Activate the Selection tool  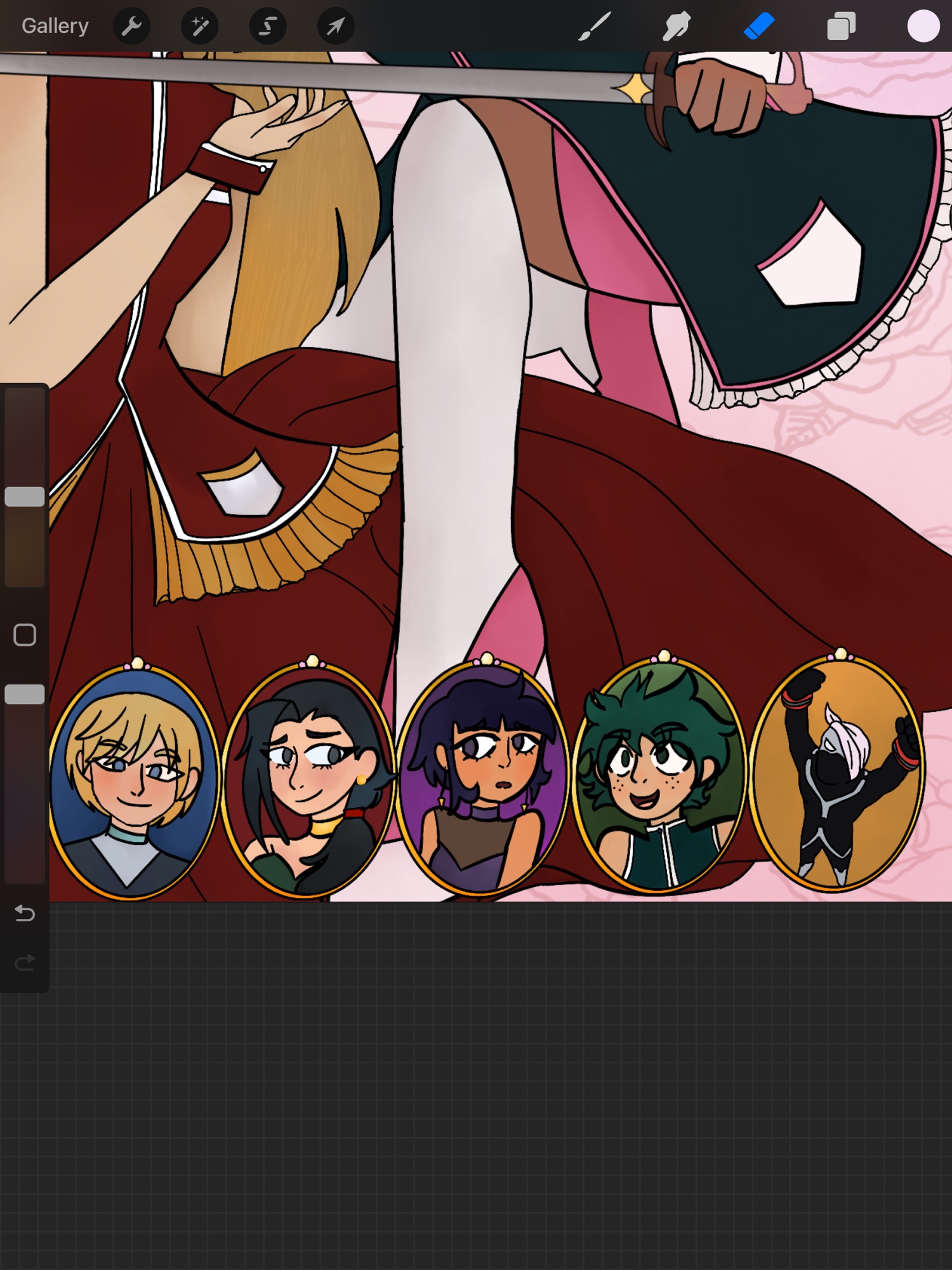[x=268, y=26]
